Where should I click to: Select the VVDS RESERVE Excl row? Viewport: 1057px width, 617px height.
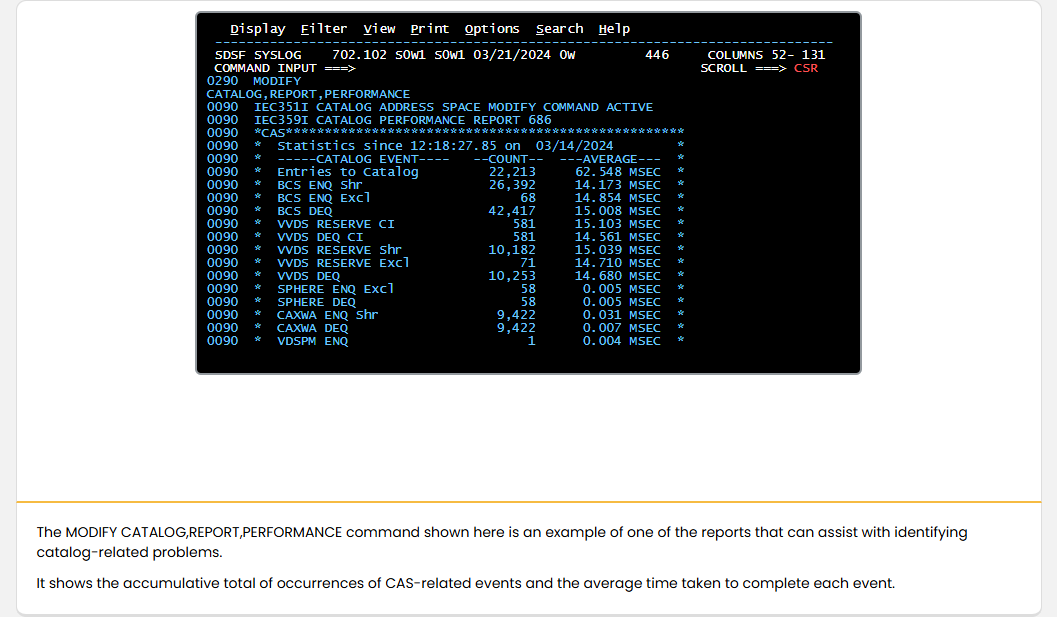[x=445, y=263]
